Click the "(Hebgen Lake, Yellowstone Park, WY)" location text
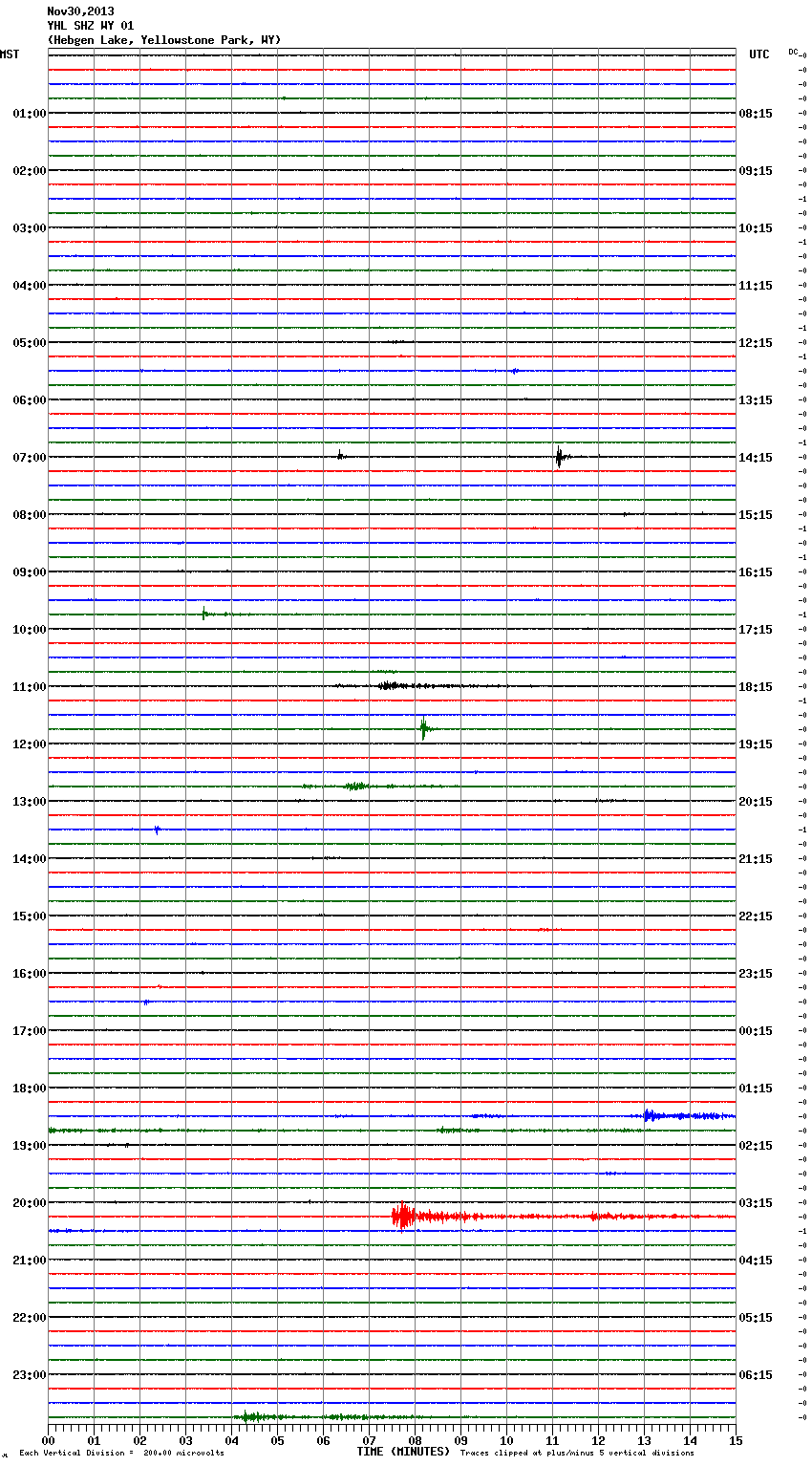Viewport: 812px width, 1466px height. point(164,40)
